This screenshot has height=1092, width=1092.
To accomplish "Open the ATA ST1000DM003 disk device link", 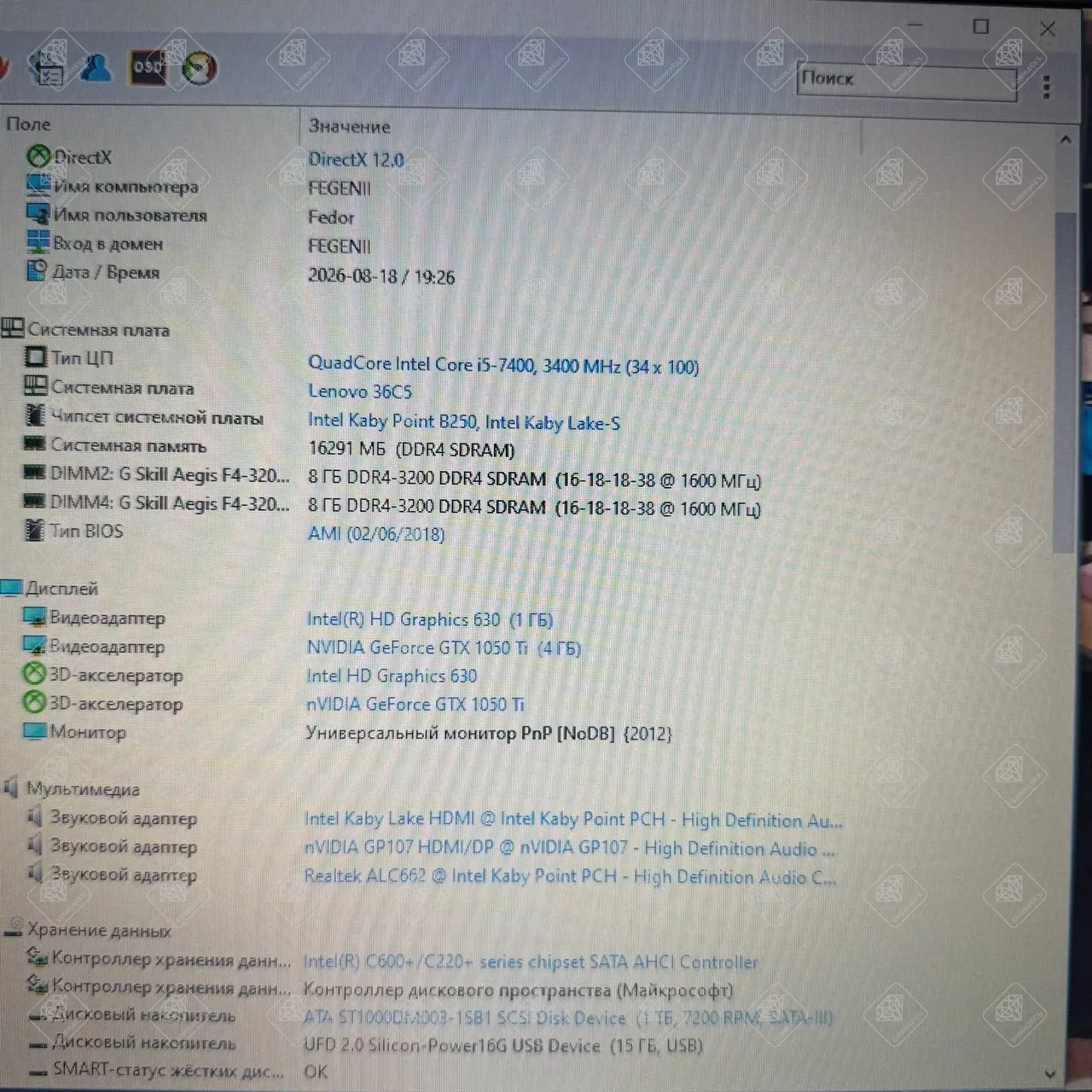I will coord(568,1018).
